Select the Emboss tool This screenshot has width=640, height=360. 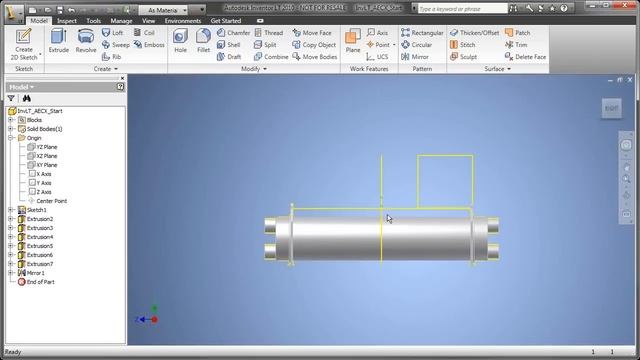coord(149,45)
